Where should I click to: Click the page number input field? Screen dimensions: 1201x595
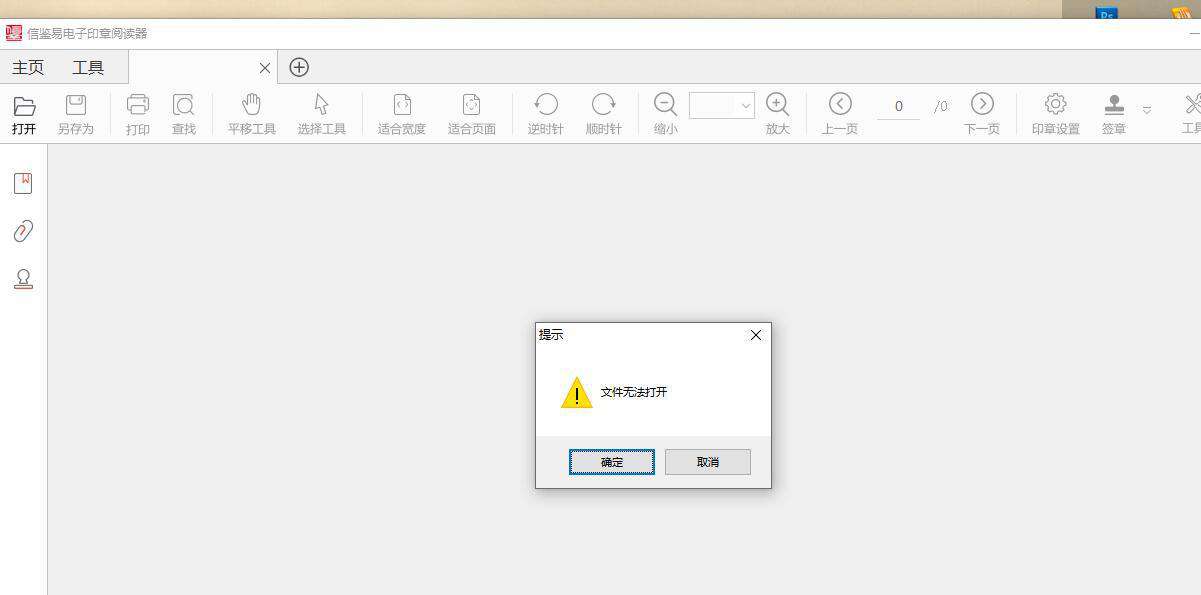coord(898,106)
